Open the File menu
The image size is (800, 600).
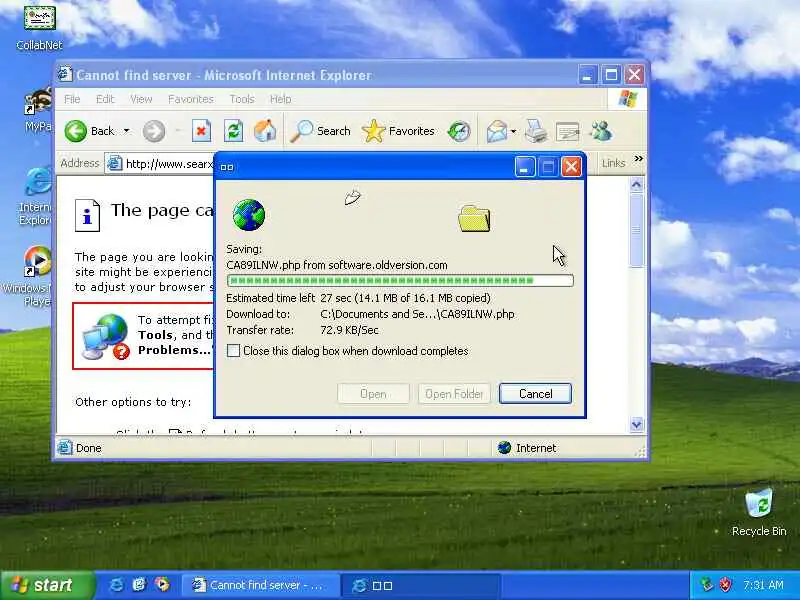point(72,99)
